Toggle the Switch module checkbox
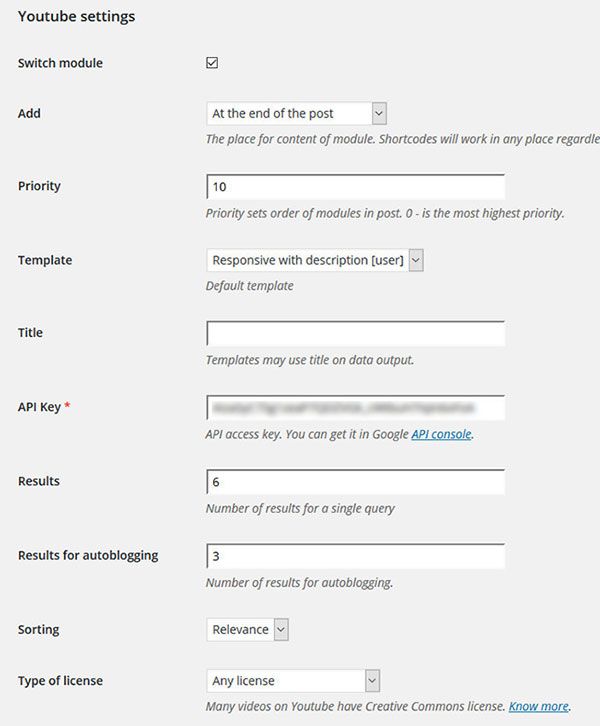600x726 pixels. [x=212, y=63]
